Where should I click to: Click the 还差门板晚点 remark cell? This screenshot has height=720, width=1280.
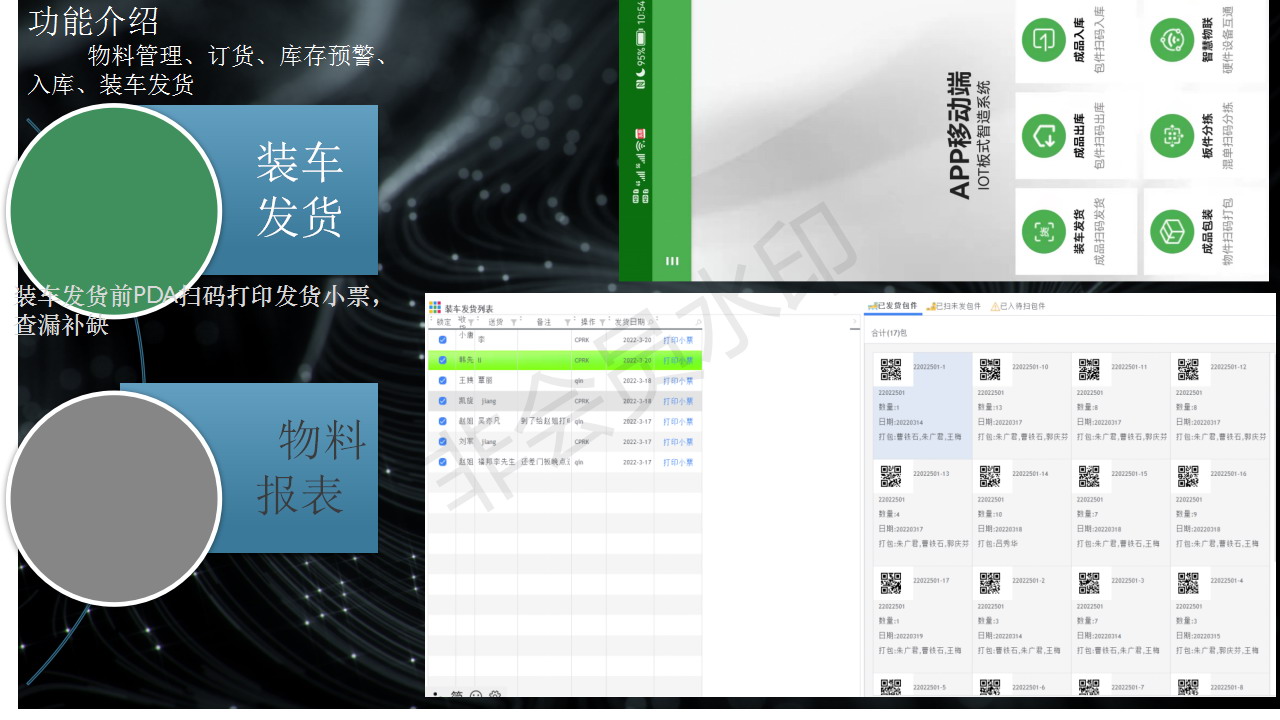(545, 462)
